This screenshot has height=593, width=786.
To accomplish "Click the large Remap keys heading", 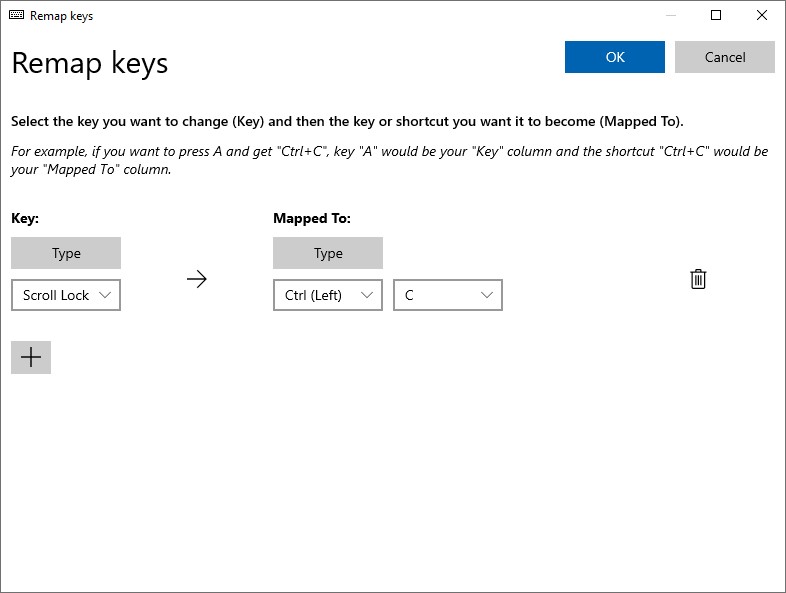I will pos(90,63).
